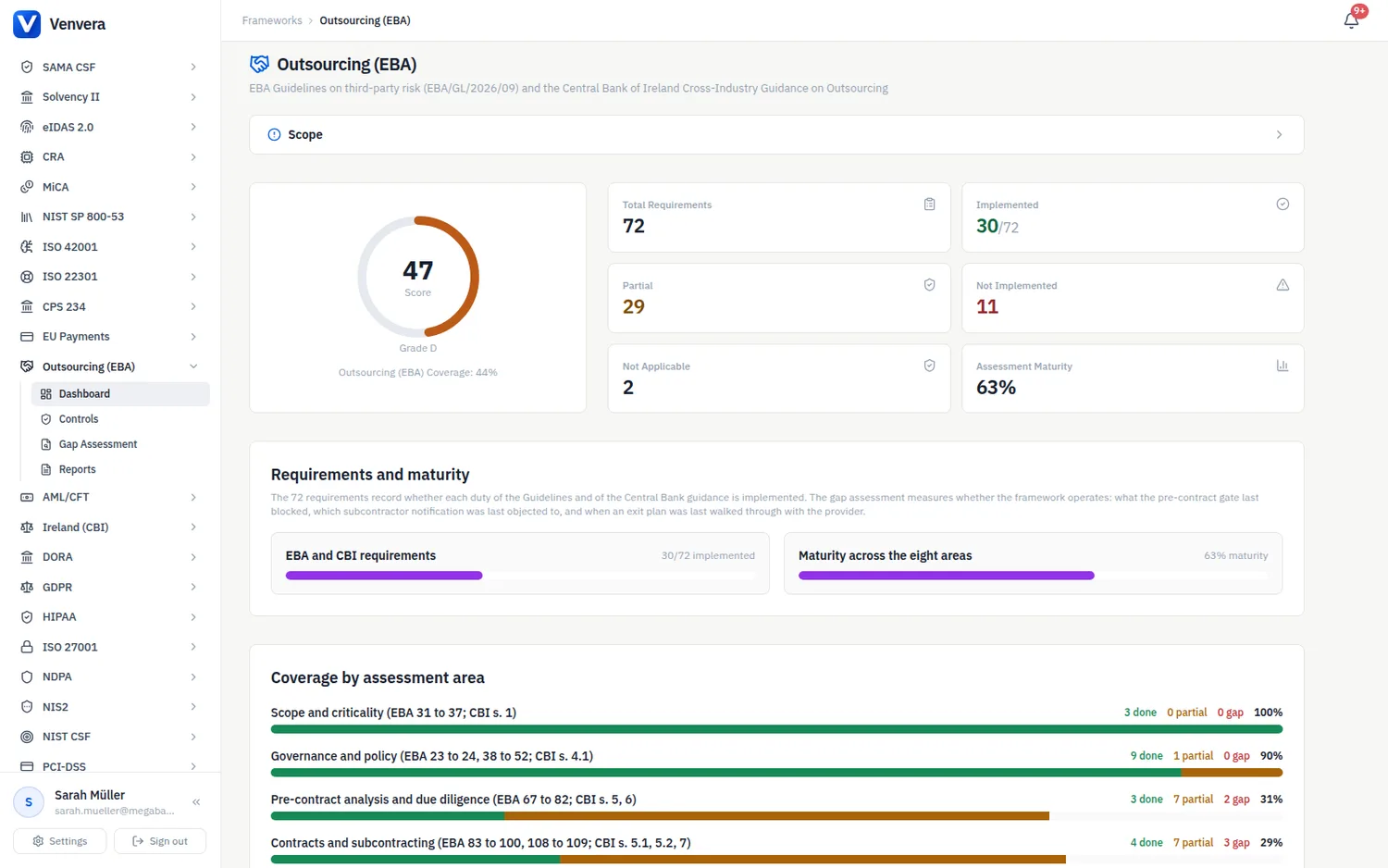1388x868 pixels.
Task: Click the Total Requirements clipboard icon
Action: click(929, 205)
